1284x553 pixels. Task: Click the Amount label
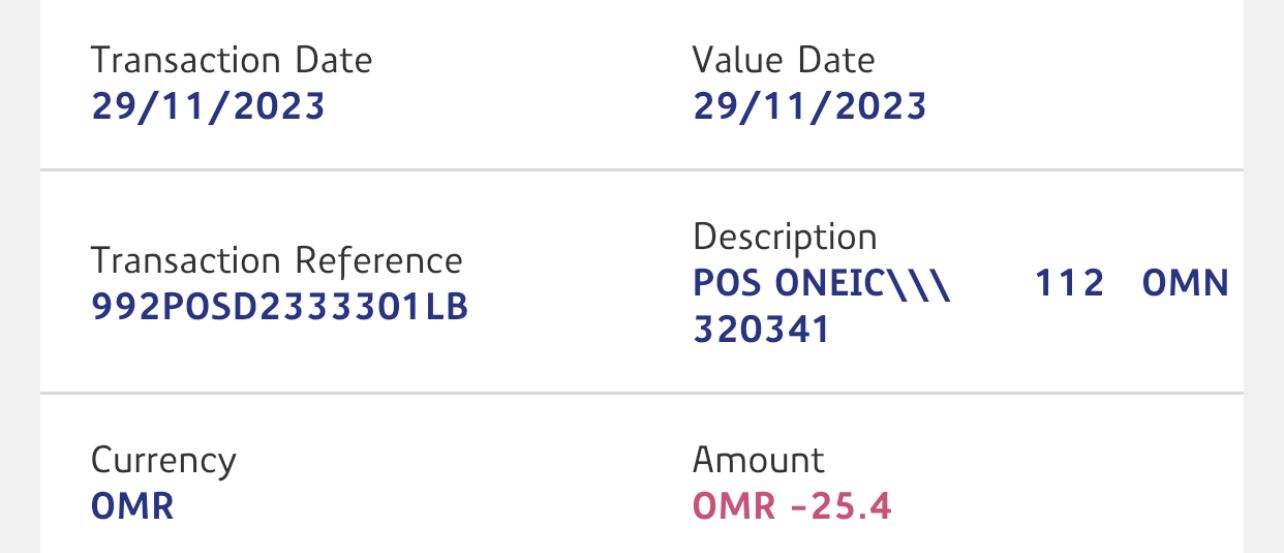click(x=758, y=460)
